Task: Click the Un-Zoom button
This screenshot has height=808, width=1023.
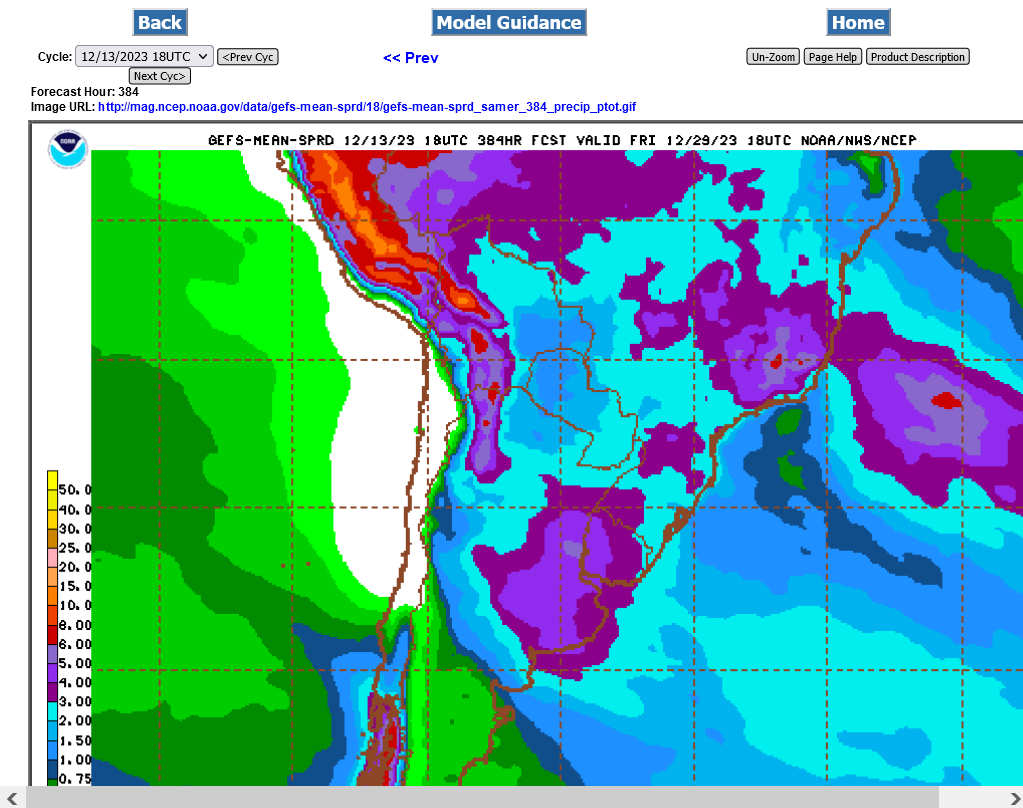Action: coord(773,57)
